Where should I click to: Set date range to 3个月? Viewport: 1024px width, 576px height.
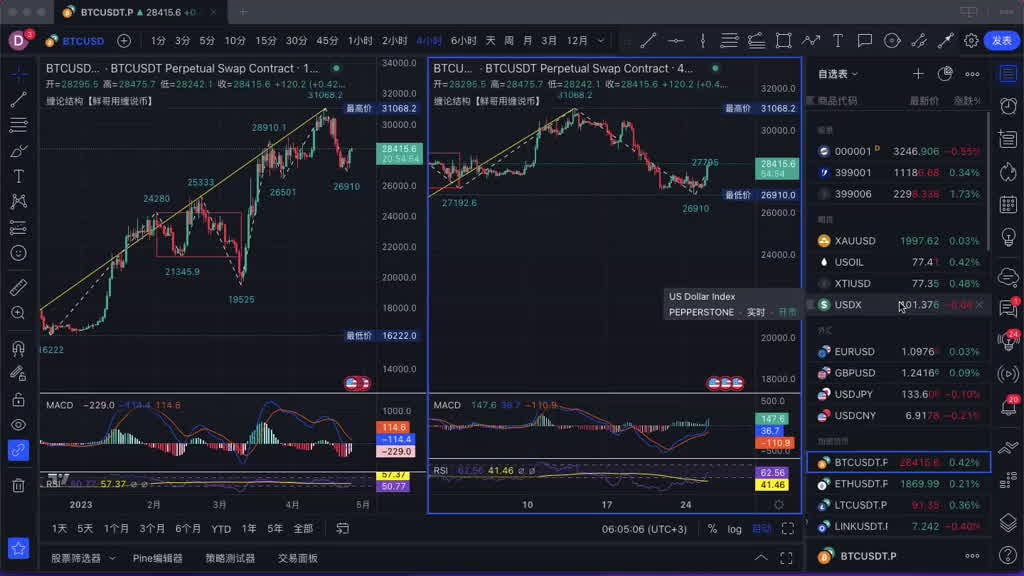coord(152,529)
